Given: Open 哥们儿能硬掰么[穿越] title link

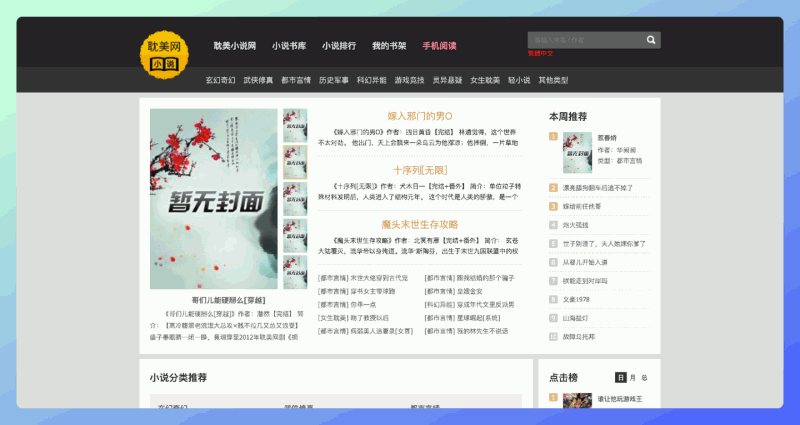Looking at the screenshot, I should point(228,301).
